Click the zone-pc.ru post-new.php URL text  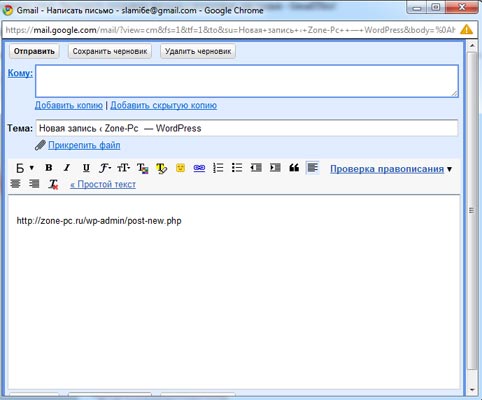tap(99, 221)
